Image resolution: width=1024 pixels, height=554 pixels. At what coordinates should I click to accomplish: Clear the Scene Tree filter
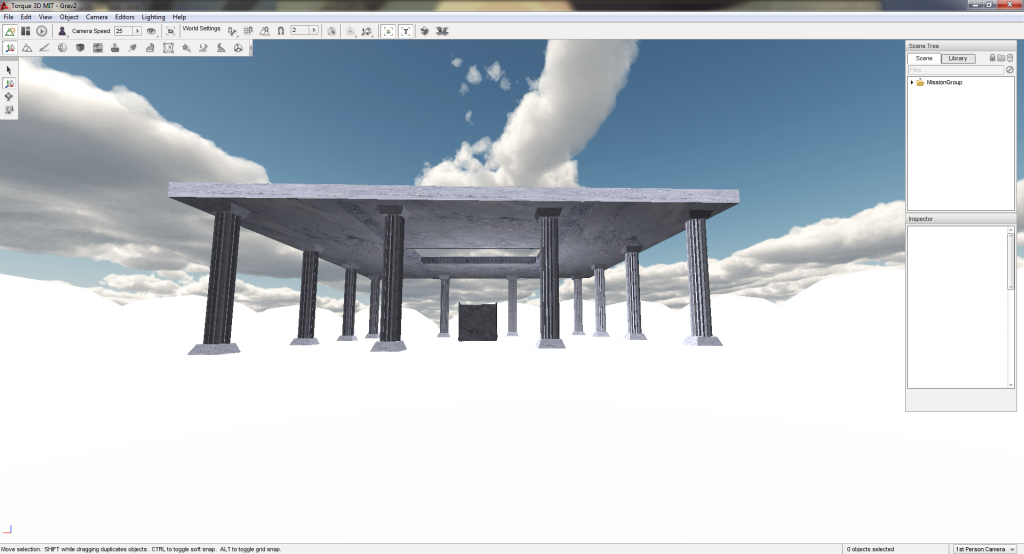click(x=1010, y=70)
